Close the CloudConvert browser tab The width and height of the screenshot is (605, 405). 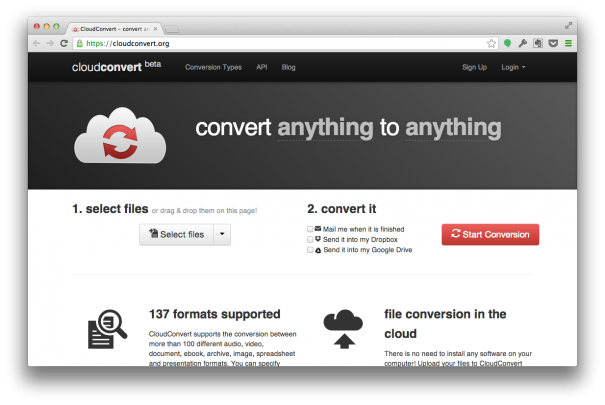click(155, 29)
